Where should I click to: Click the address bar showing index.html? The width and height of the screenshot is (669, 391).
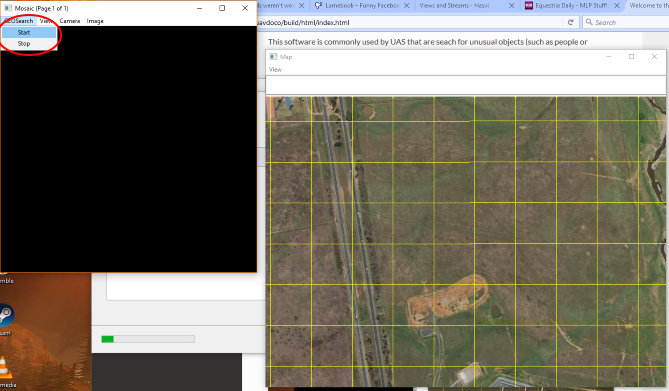coord(410,22)
